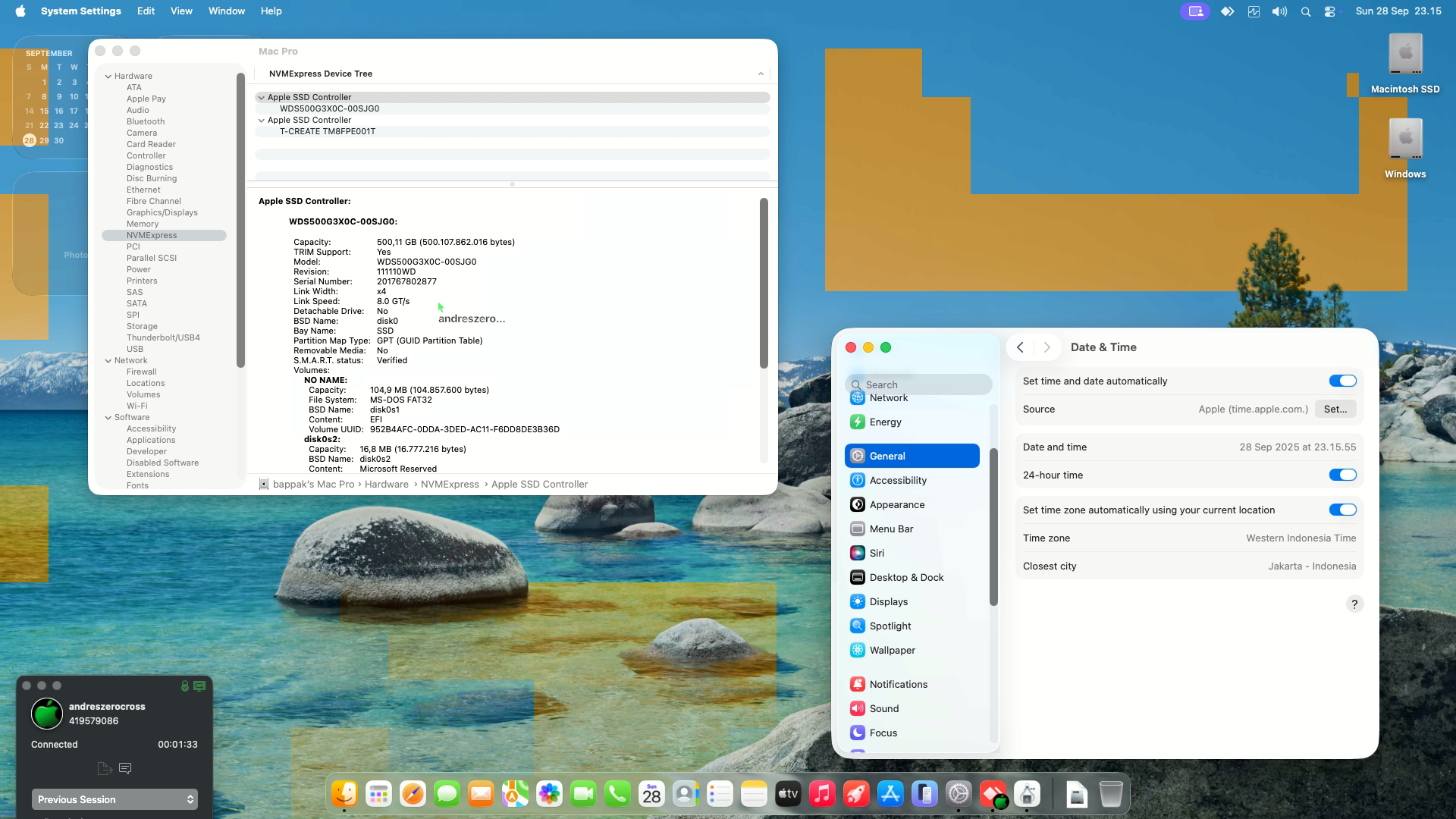Click NVMExpress in the path bar
The height and width of the screenshot is (819, 1456).
click(450, 484)
